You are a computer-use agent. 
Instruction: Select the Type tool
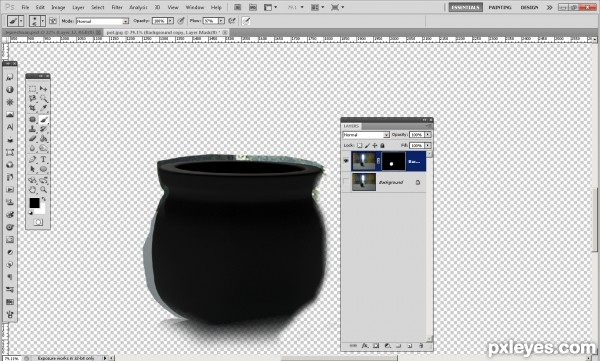pos(43,159)
